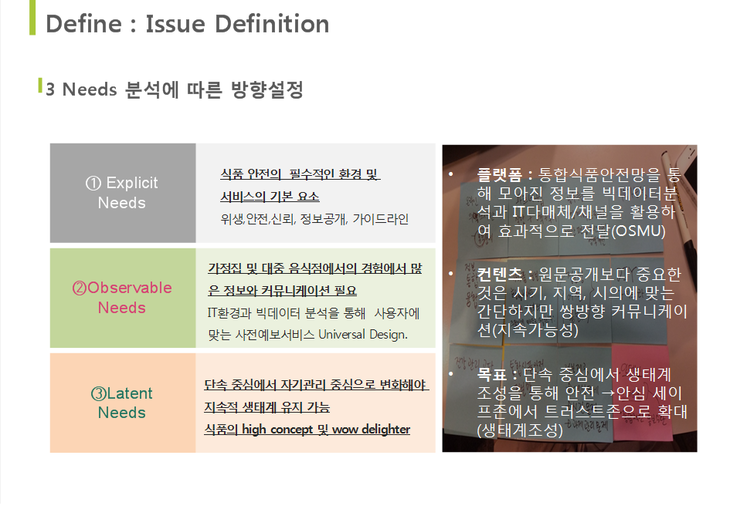The width and height of the screenshot is (740, 516).
Task: Click the 'Define : Issue Definition' slide title
Action: [x=187, y=24]
